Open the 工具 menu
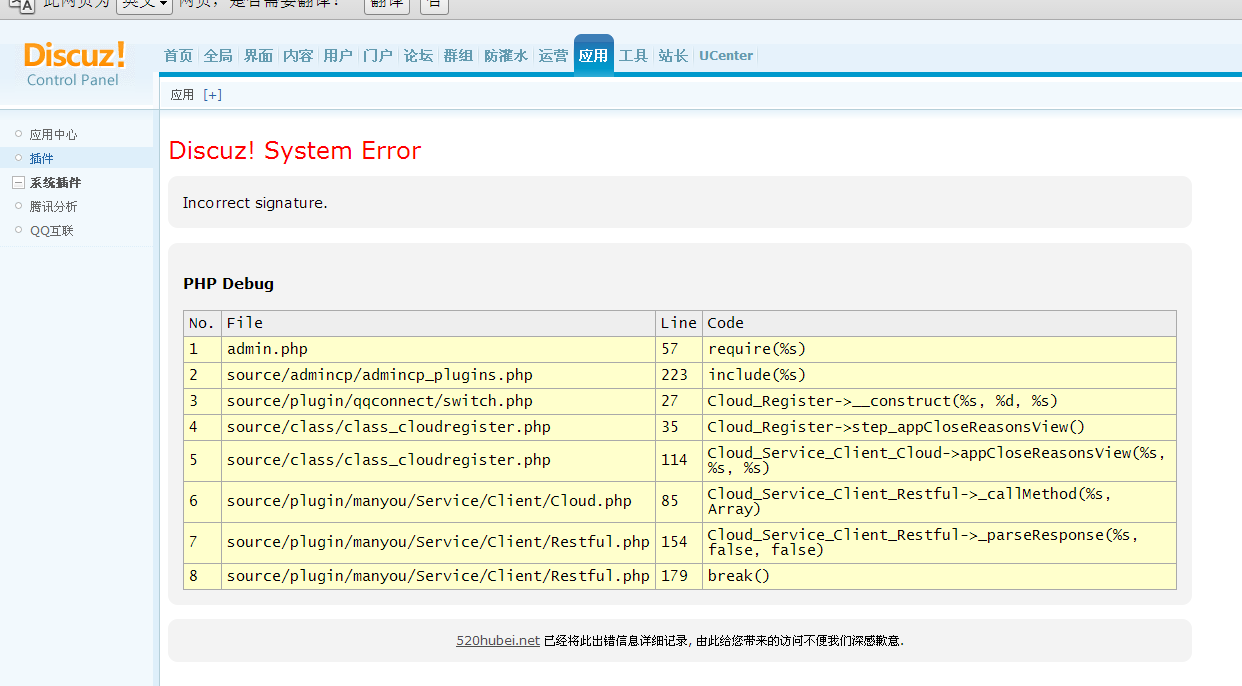Viewport: 1242px width, 686px height. click(x=633, y=56)
